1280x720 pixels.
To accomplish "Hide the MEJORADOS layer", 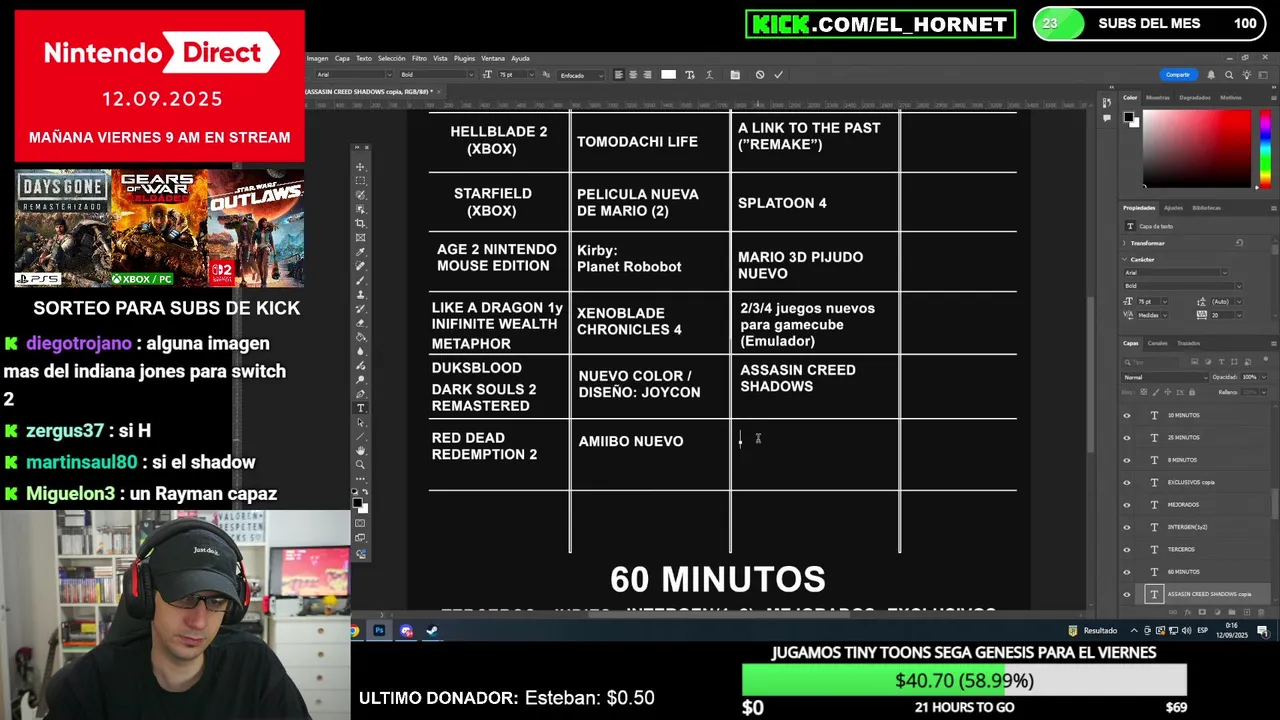I will pos(1127,504).
